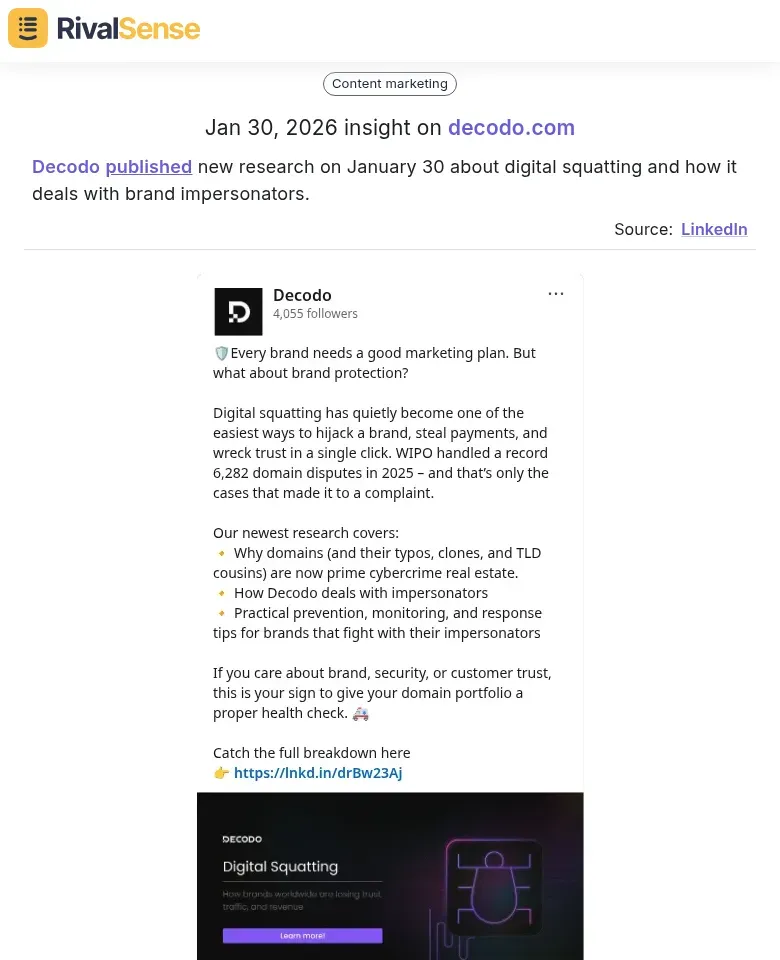Select the Decodo "D" avatar image
The image size is (780, 960).
coord(238,311)
